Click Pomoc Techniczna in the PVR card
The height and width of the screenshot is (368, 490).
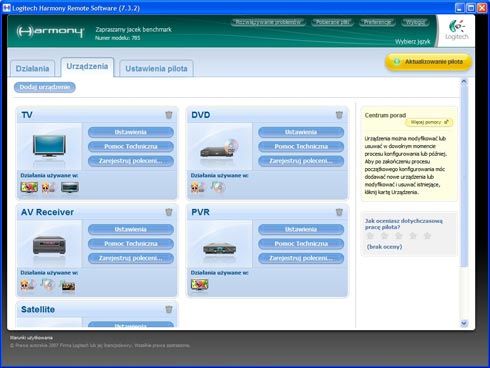(x=301, y=244)
